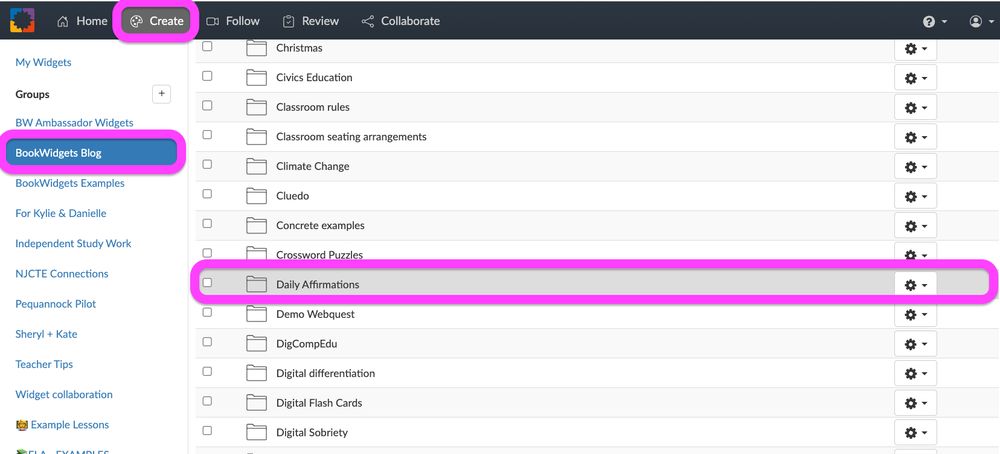Viewport: 1000px width, 454px height.
Task: Select the Civics Education checkbox
Action: pos(207,76)
